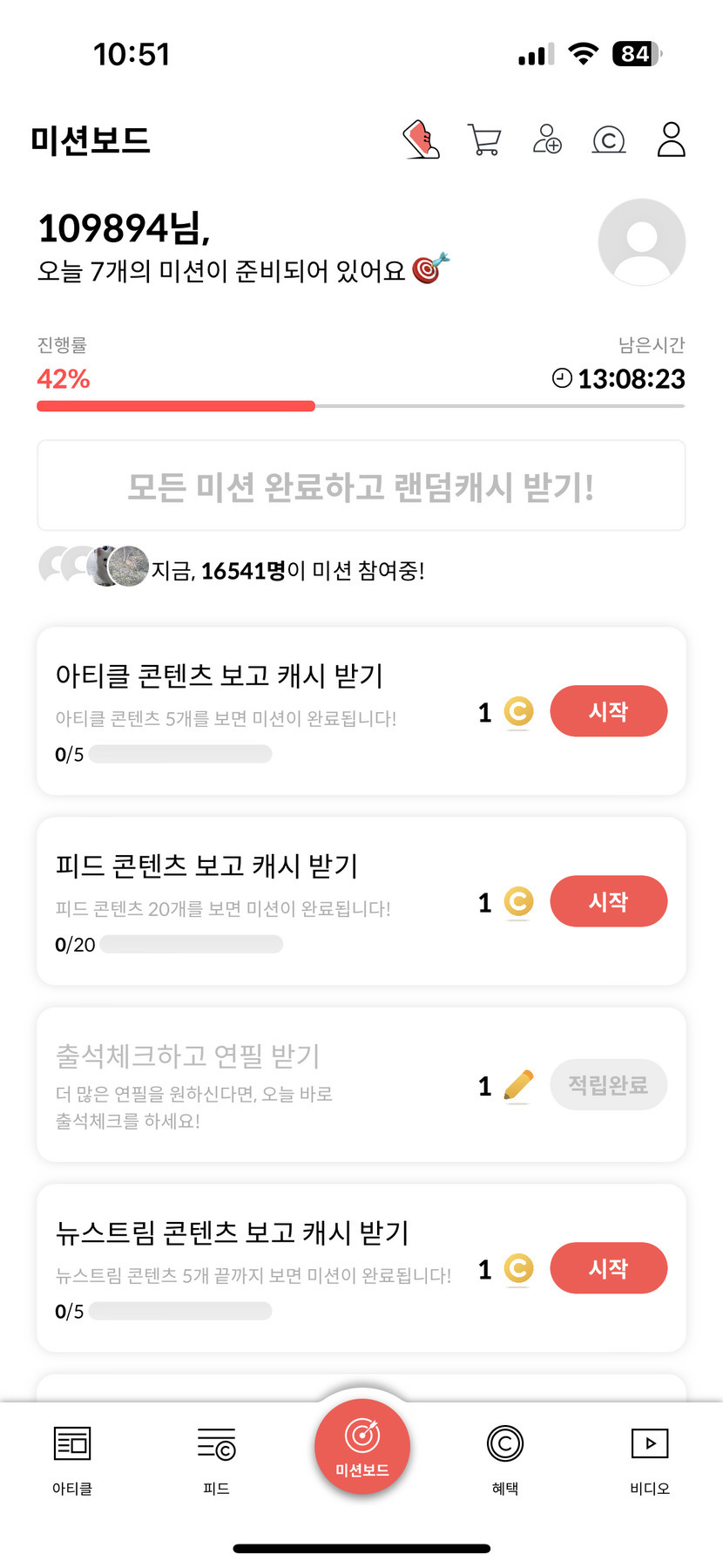Start the 아티클 콘텐츠 mission

click(608, 711)
